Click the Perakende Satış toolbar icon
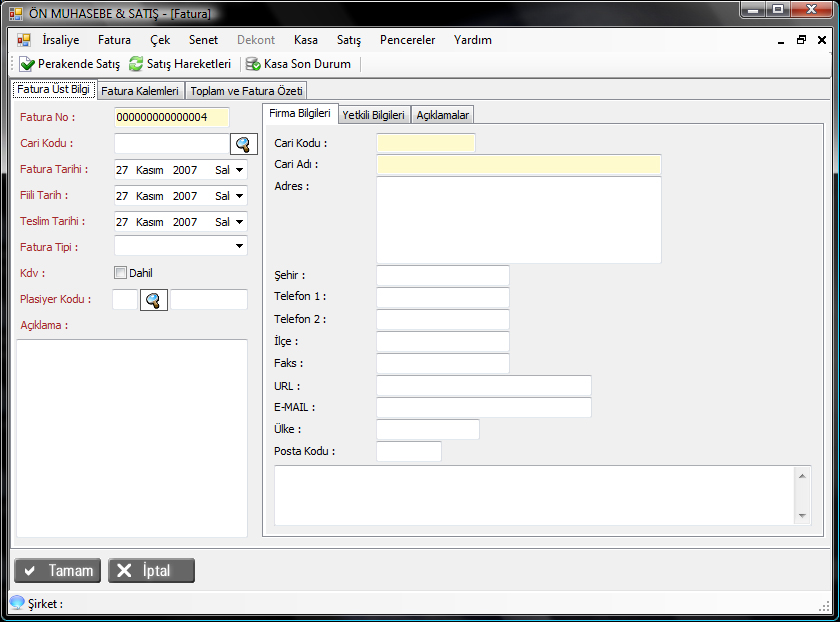The height and width of the screenshot is (622, 840). pyautogui.click(x=27, y=64)
